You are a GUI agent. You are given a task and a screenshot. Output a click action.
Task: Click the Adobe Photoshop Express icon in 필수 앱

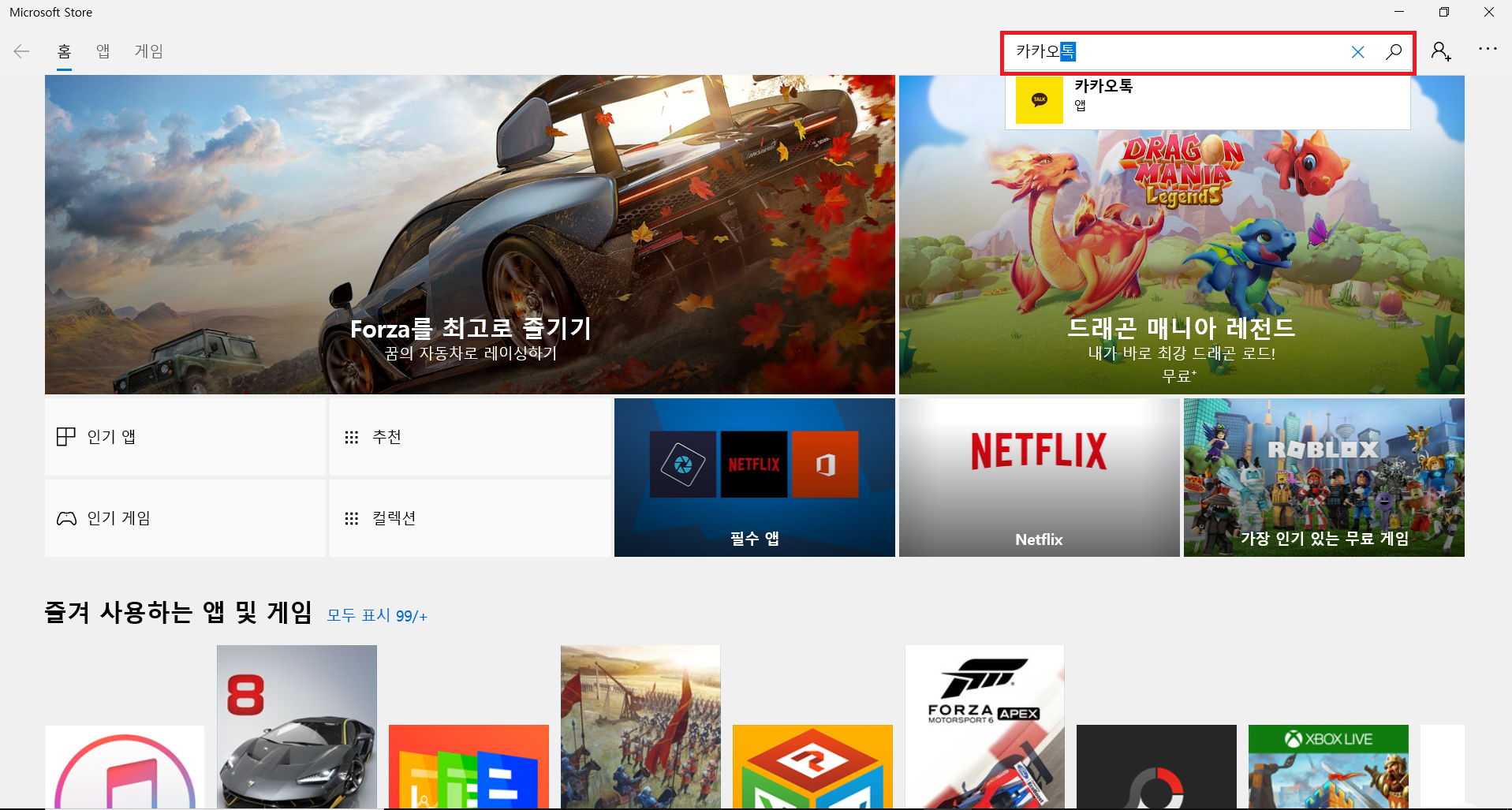(x=683, y=464)
